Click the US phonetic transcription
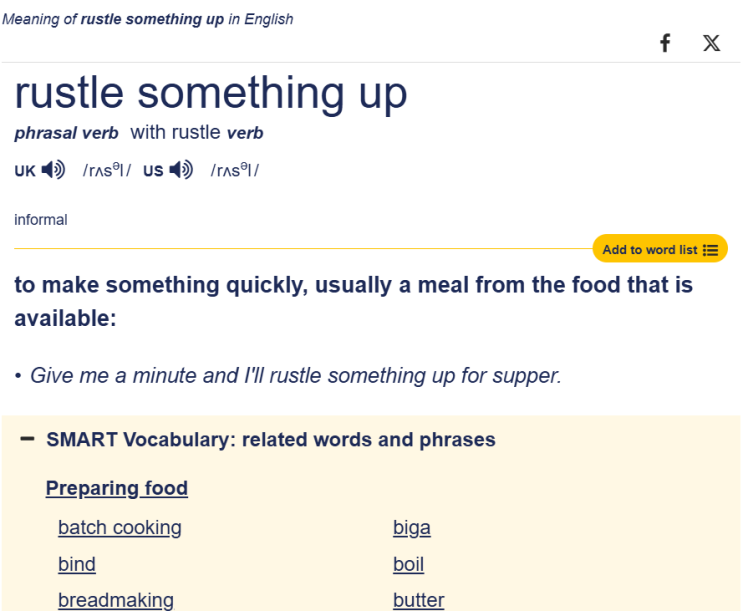This screenshot has width=743, height=611. coord(235,170)
